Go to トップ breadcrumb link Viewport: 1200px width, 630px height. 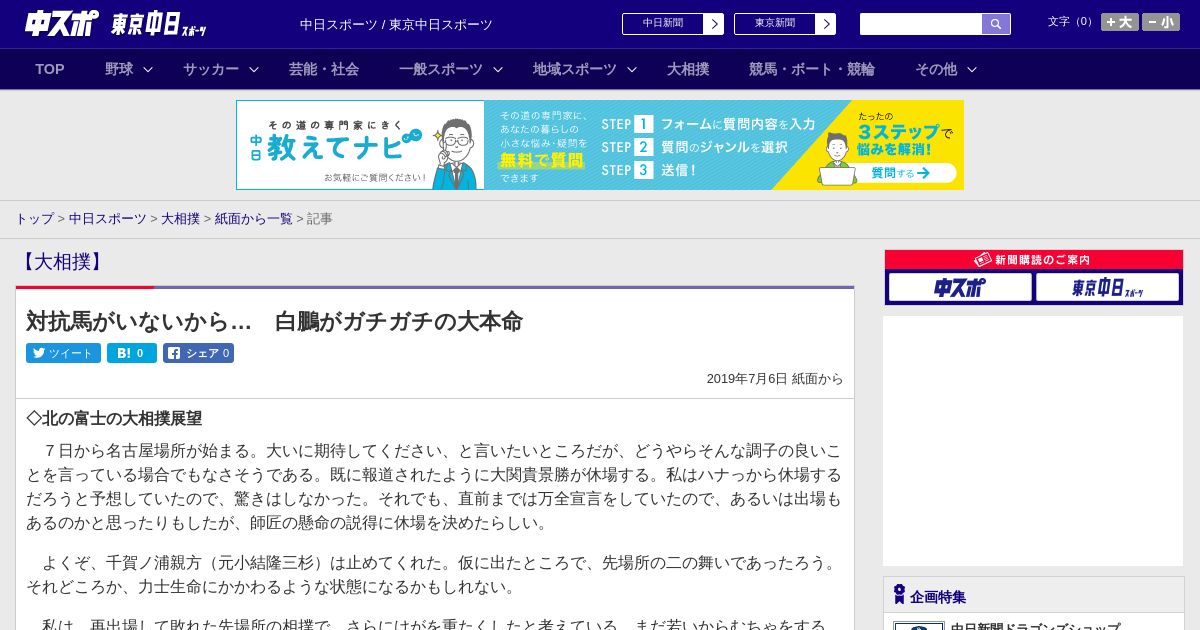[x=34, y=218]
